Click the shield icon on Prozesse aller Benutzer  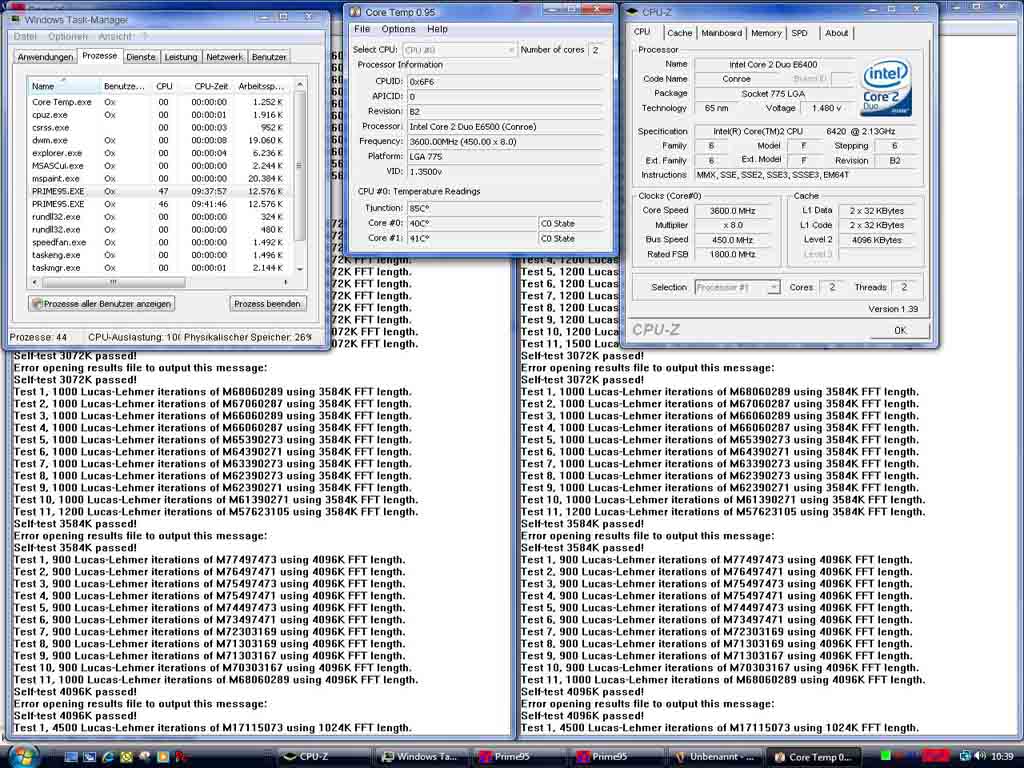click(37, 304)
